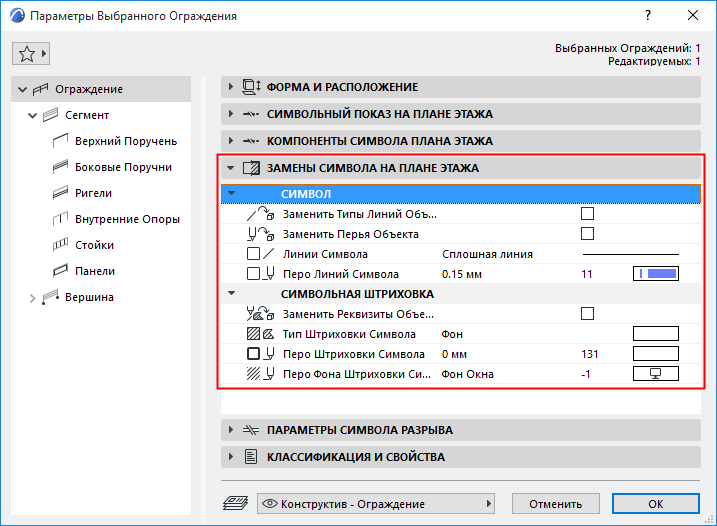Collapse the СИМВОЛЬНАЯ ШТРИХОВКА group
The image size is (717, 526).
pos(231,293)
